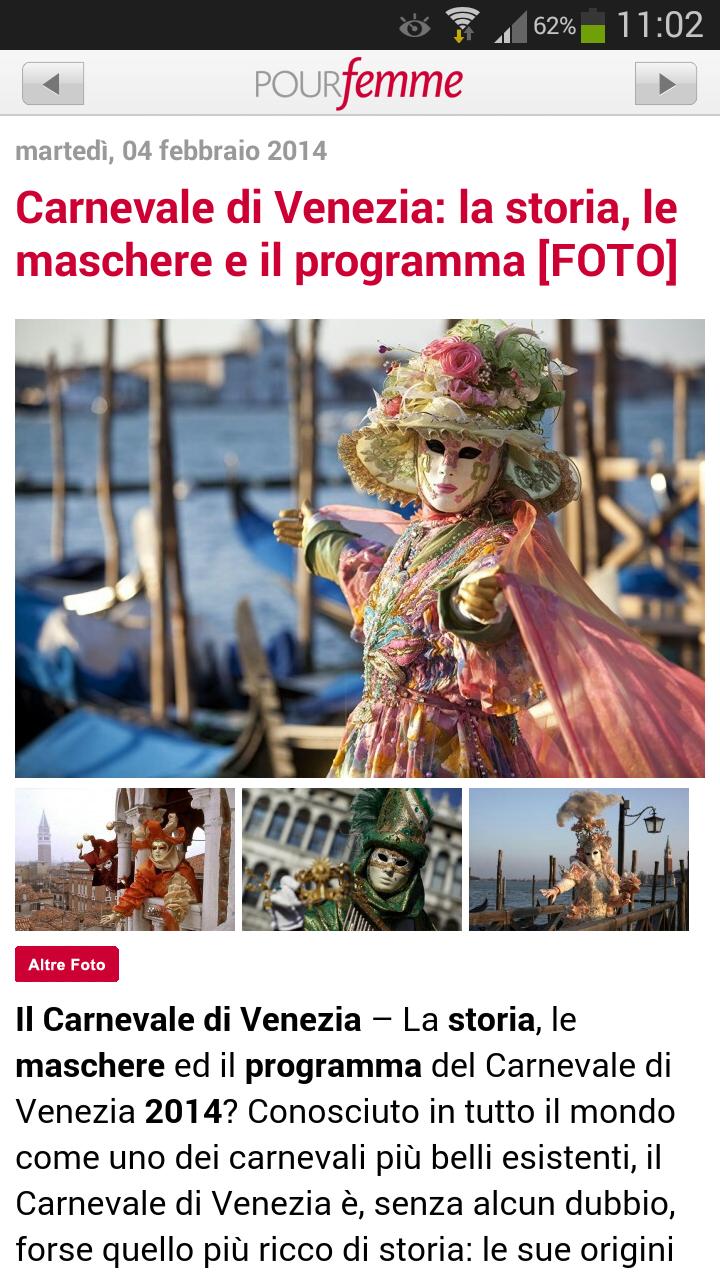Open thumbnail of mask by lamp post
The image size is (720, 1280).
(579, 859)
